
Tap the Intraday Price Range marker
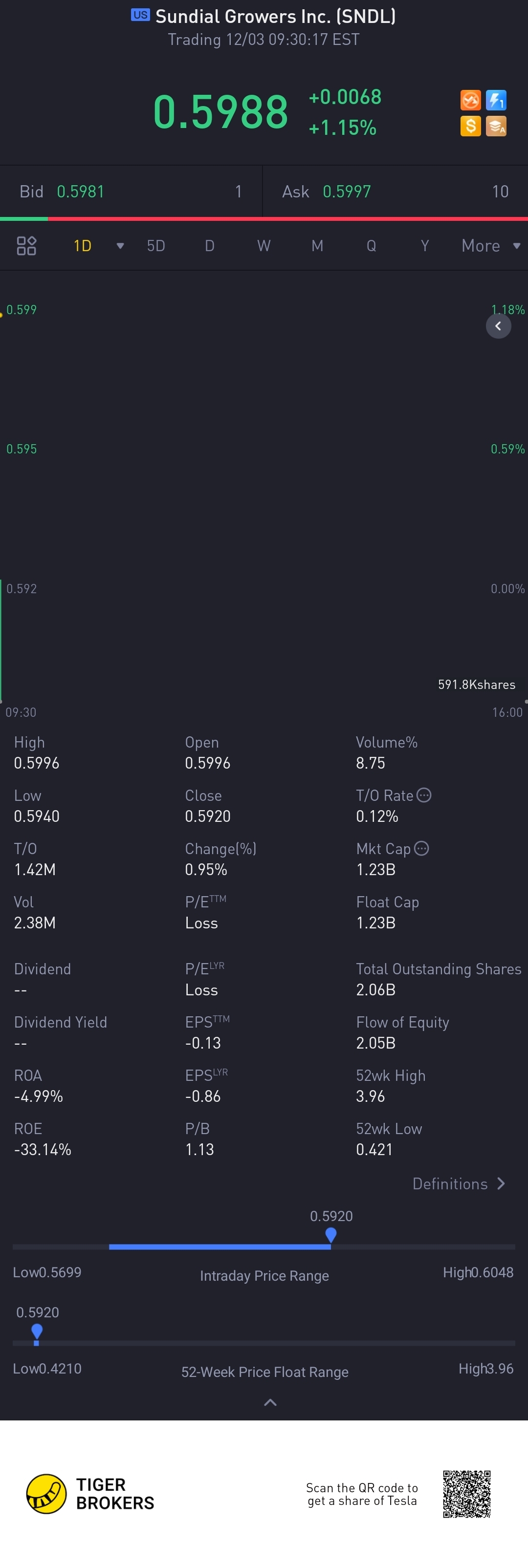(330, 1235)
